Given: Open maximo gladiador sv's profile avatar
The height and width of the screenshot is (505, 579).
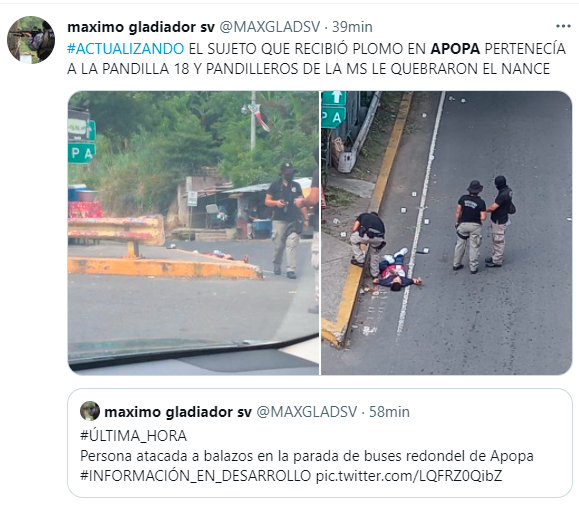Looking at the screenshot, I should click(x=31, y=39).
